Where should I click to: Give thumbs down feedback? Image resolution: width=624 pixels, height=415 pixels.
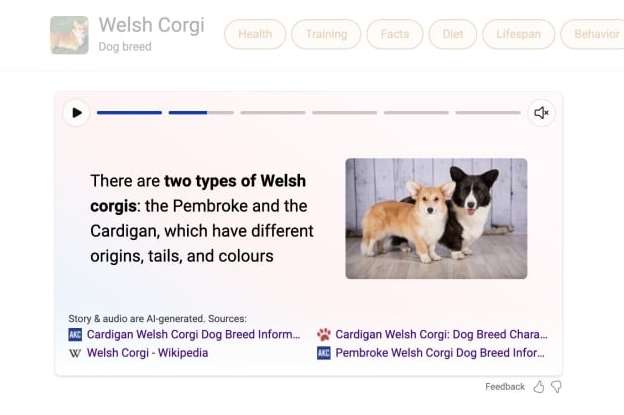pos(556,387)
